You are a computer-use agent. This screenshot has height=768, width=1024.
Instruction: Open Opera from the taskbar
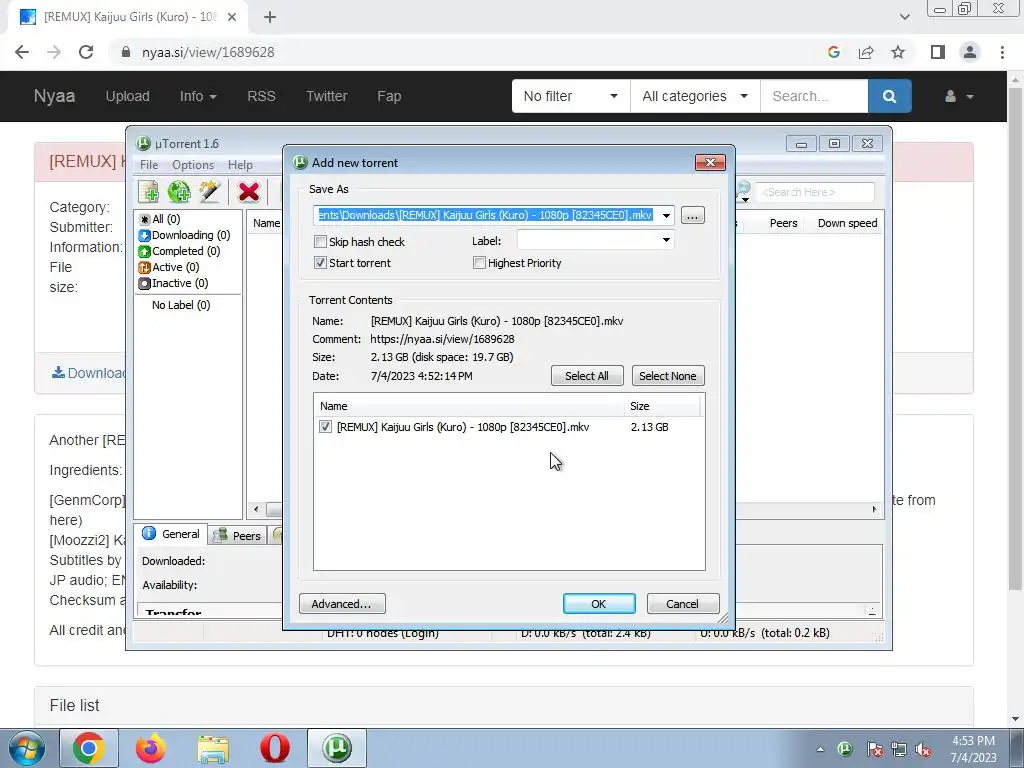click(275, 748)
